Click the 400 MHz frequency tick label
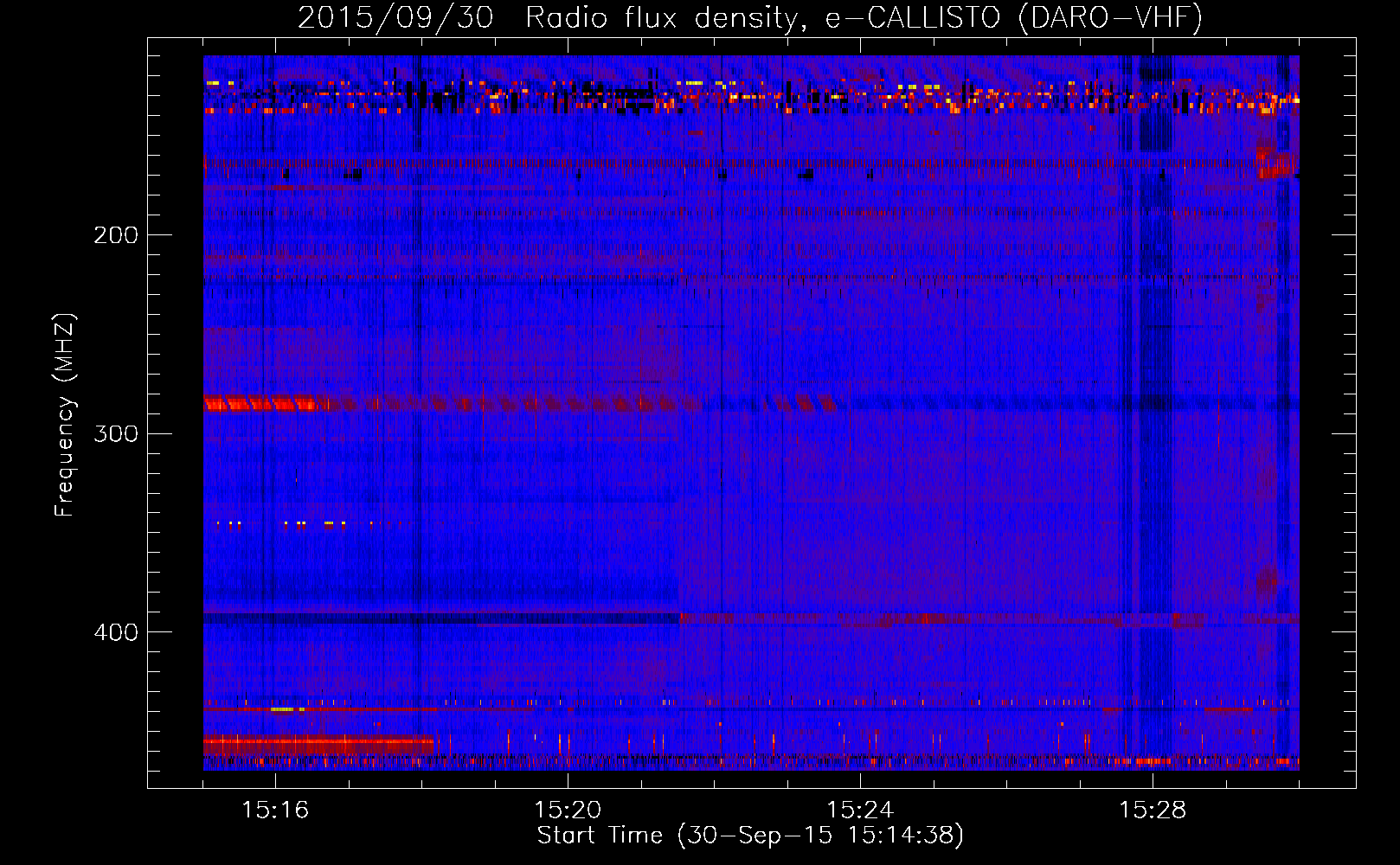The height and width of the screenshot is (865, 1400). [x=116, y=632]
